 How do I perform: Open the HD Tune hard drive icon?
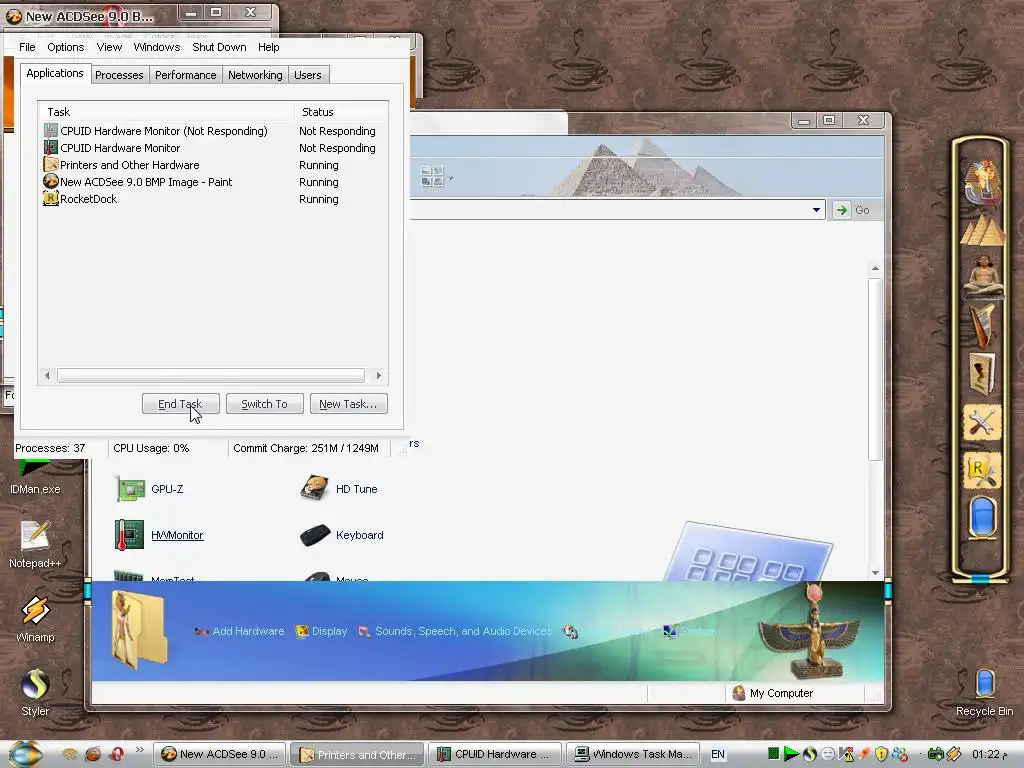[x=315, y=488]
